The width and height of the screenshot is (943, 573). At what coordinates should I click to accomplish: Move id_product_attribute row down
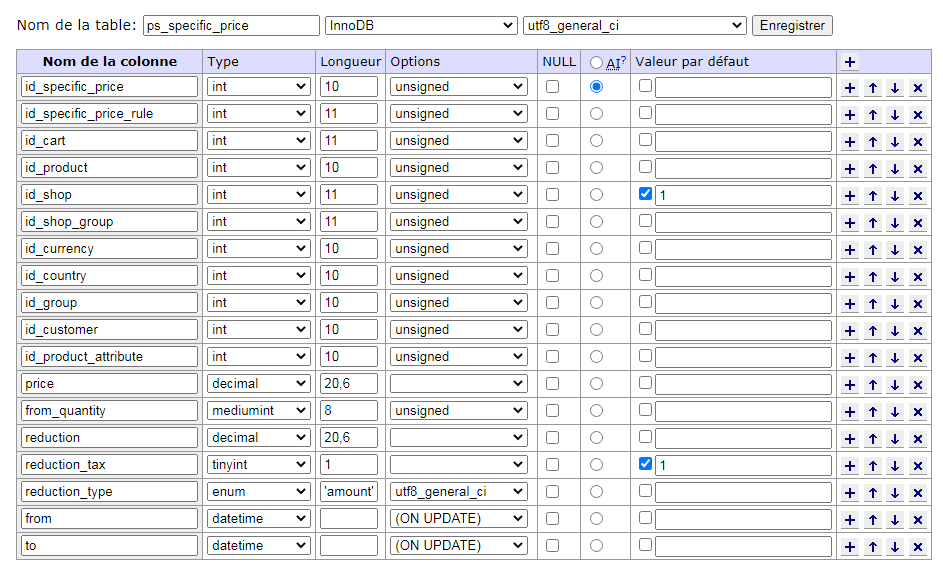pos(895,358)
